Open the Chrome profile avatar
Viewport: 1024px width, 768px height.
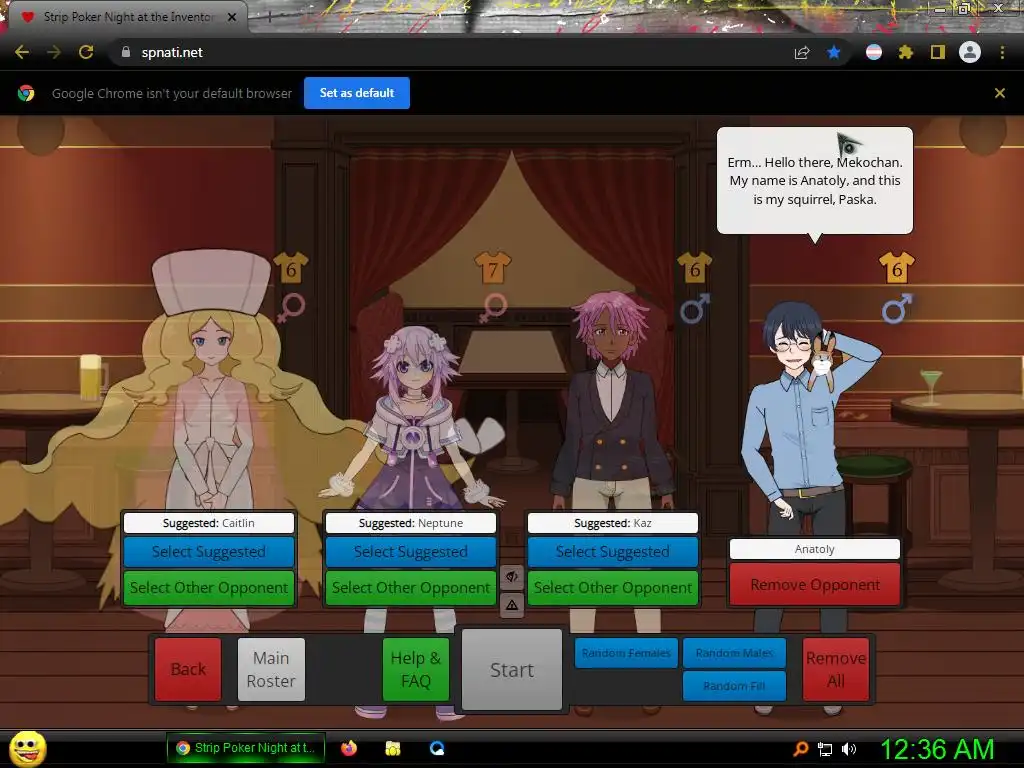click(970, 52)
